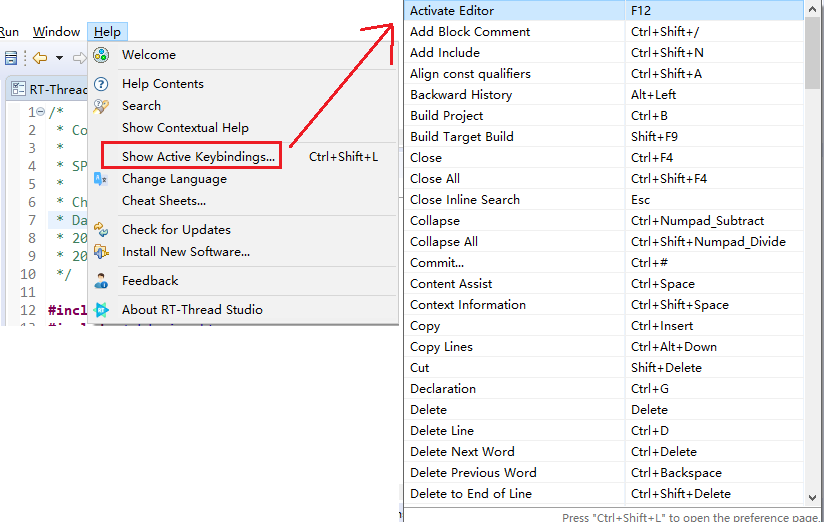The height and width of the screenshot is (525, 827).
Task: Click the Ctrl+Space shortcut cell
Action: tap(715, 284)
